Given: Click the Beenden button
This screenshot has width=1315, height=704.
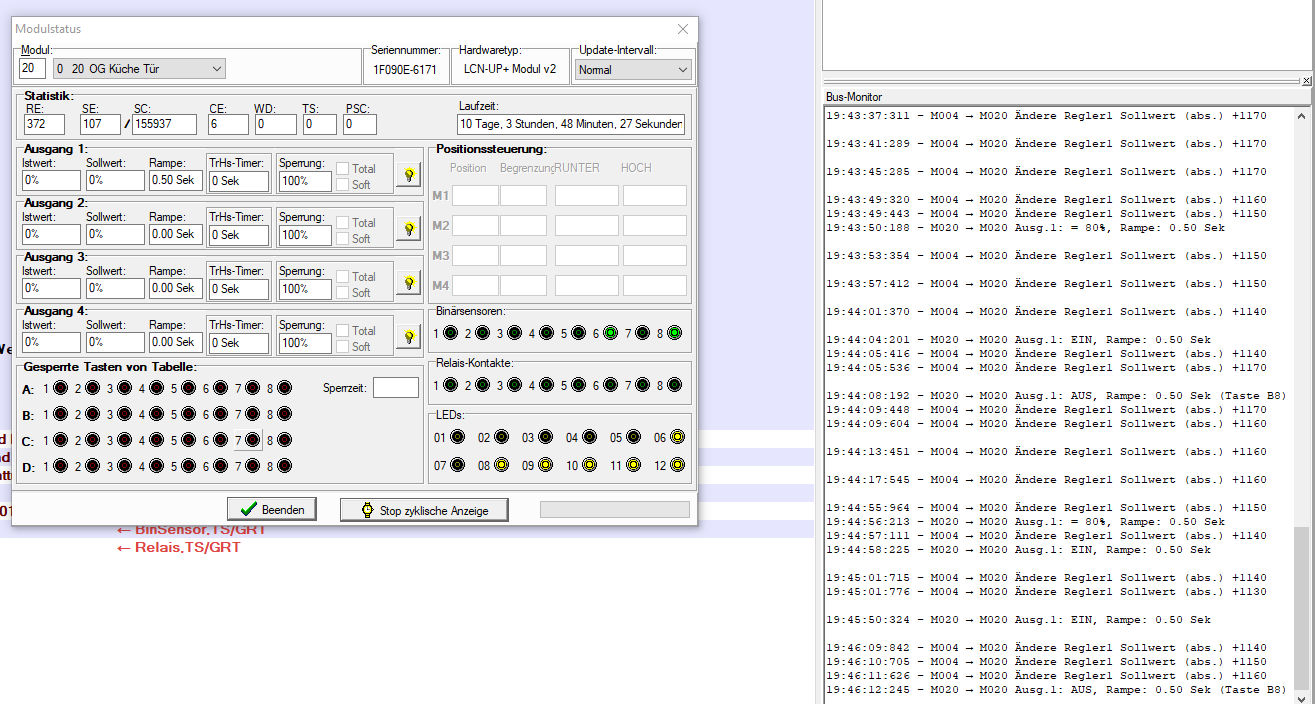Looking at the screenshot, I should (272, 509).
